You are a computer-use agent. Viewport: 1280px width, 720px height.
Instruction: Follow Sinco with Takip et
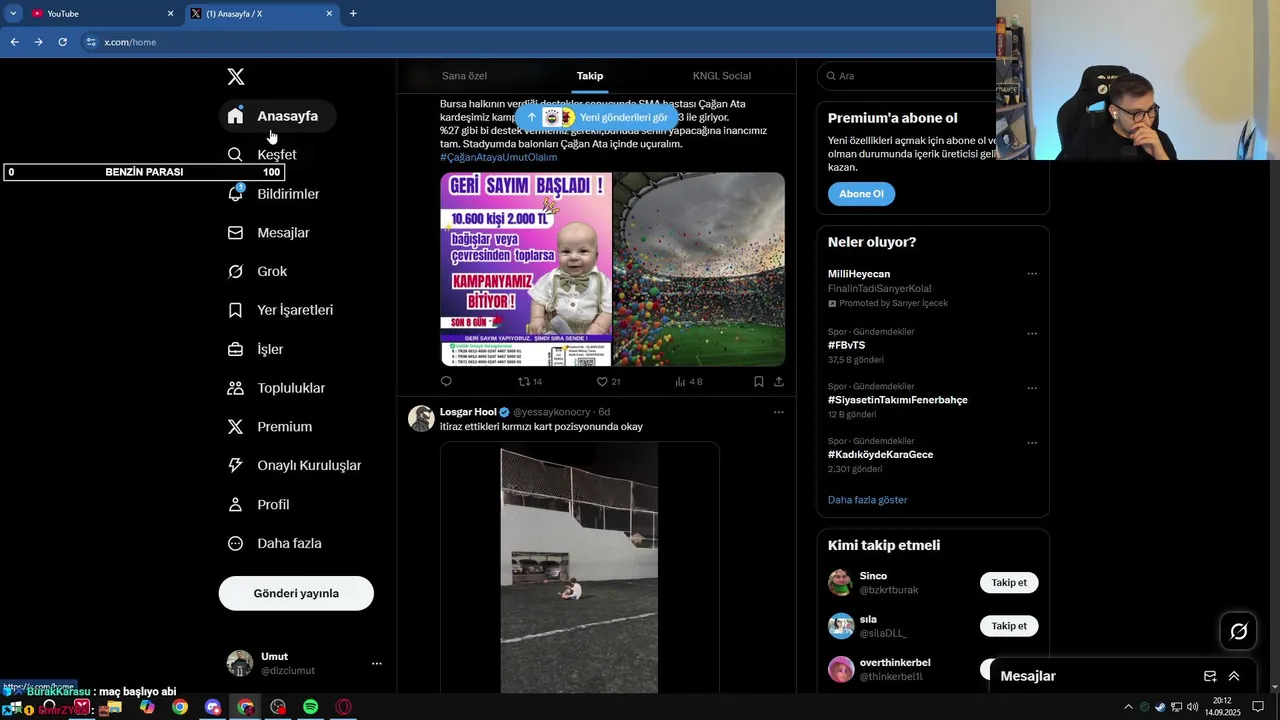(1009, 583)
